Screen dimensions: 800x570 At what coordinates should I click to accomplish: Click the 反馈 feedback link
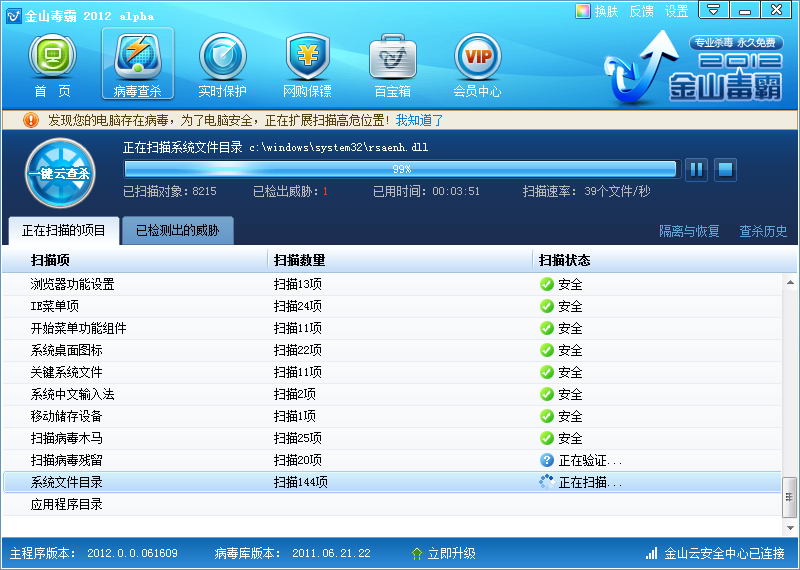point(641,11)
